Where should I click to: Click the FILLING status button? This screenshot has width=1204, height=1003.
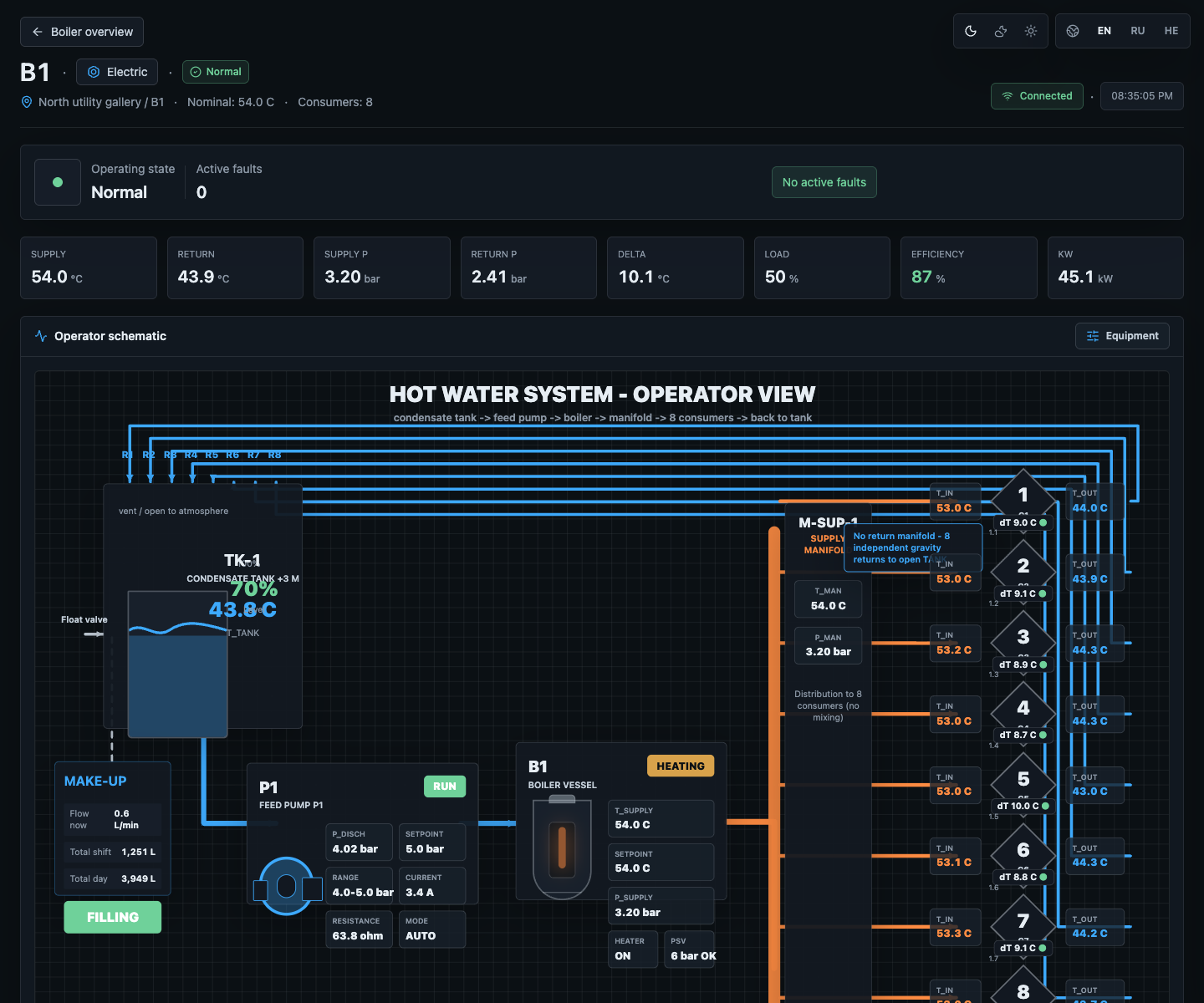113,918
